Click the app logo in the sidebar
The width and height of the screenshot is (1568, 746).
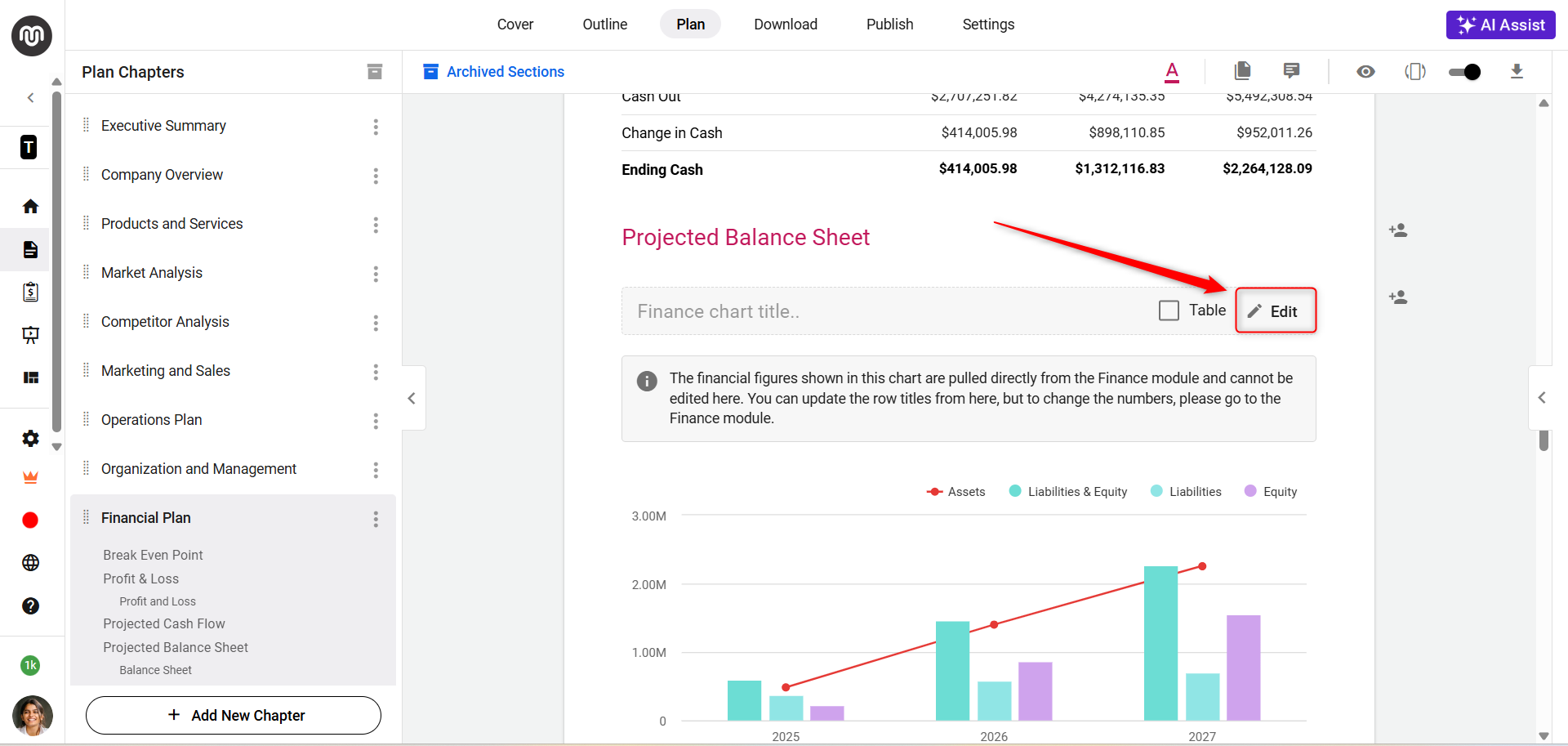[32, 36]
